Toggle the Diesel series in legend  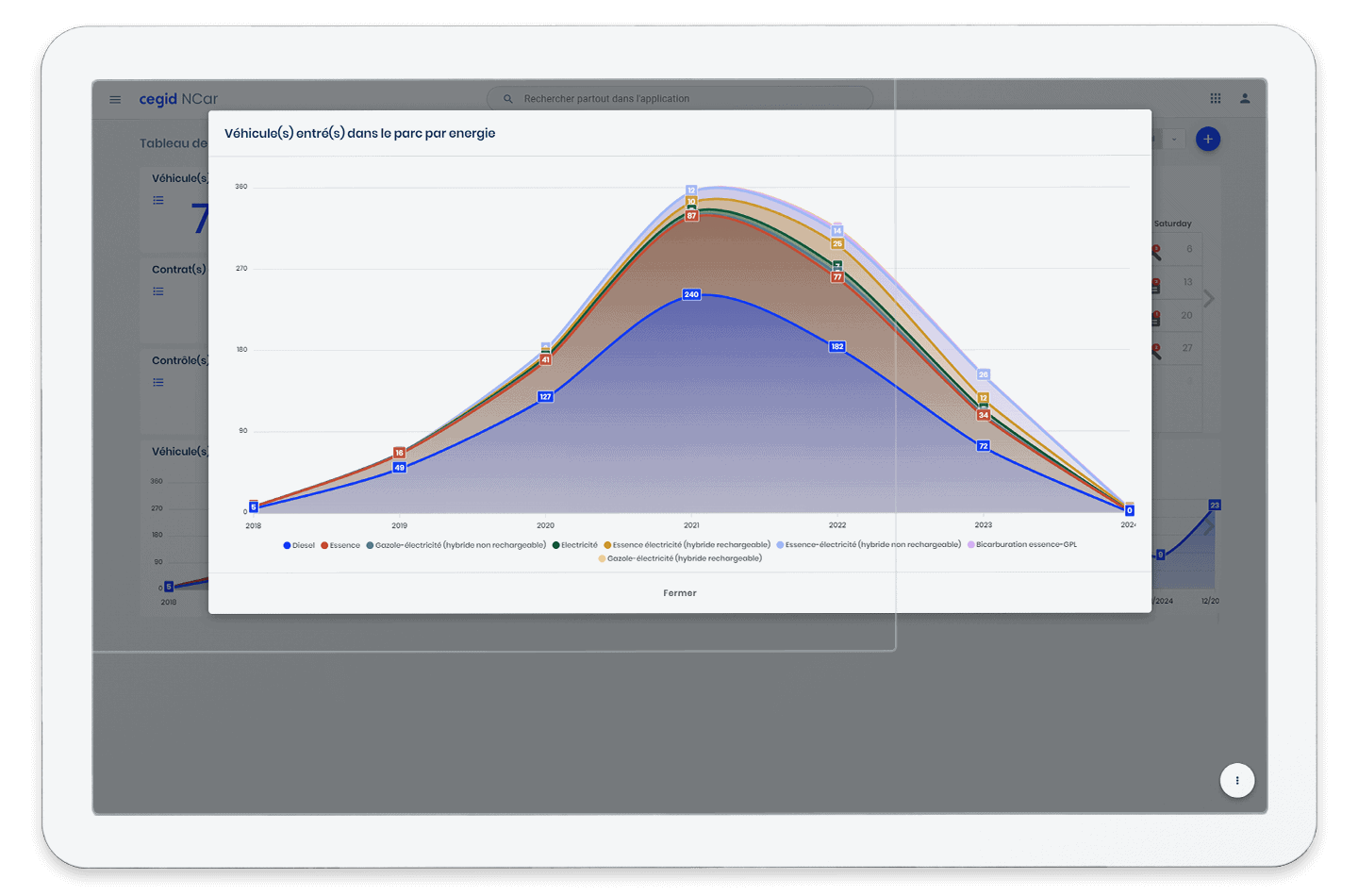point(299,545)
